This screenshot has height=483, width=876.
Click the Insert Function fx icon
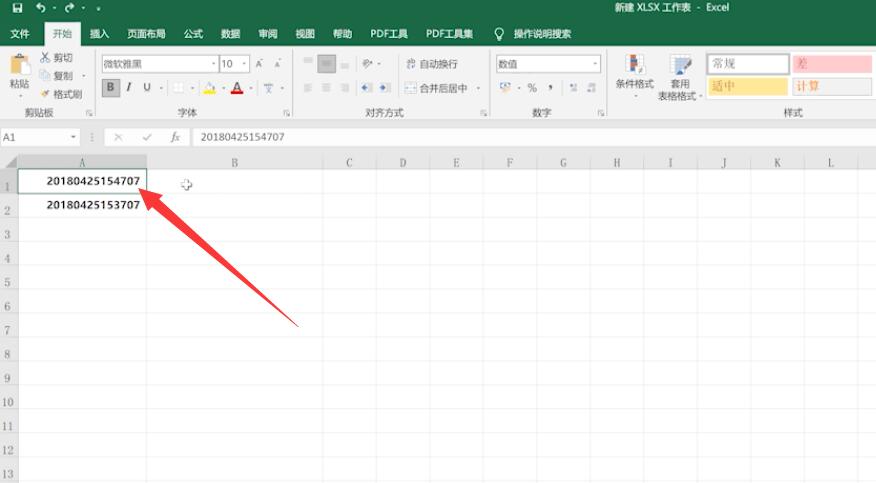(x=175, y=137)
